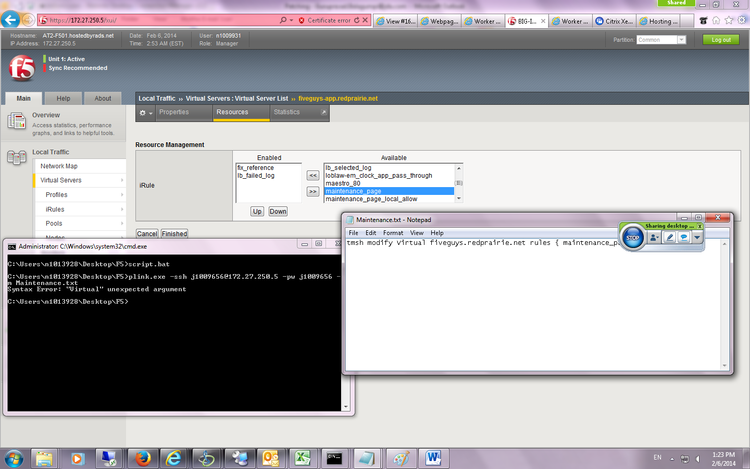This screenshot has height=469, width=750.
Task: Open the Format menu in Notepad
Action: click(392, 232)
